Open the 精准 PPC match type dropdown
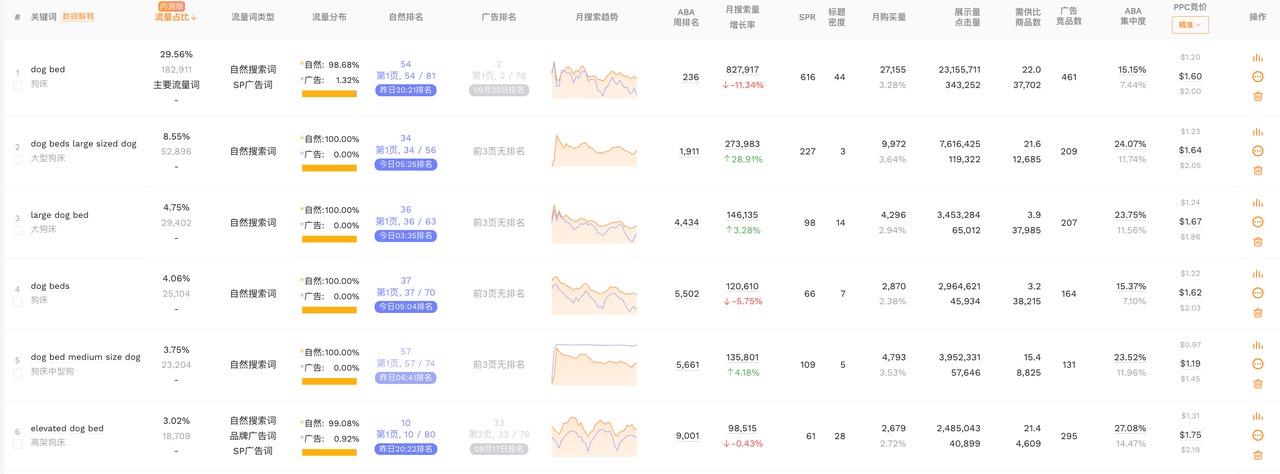Viewport: 1280px width, 474px height. click(x=1190, y=25)
